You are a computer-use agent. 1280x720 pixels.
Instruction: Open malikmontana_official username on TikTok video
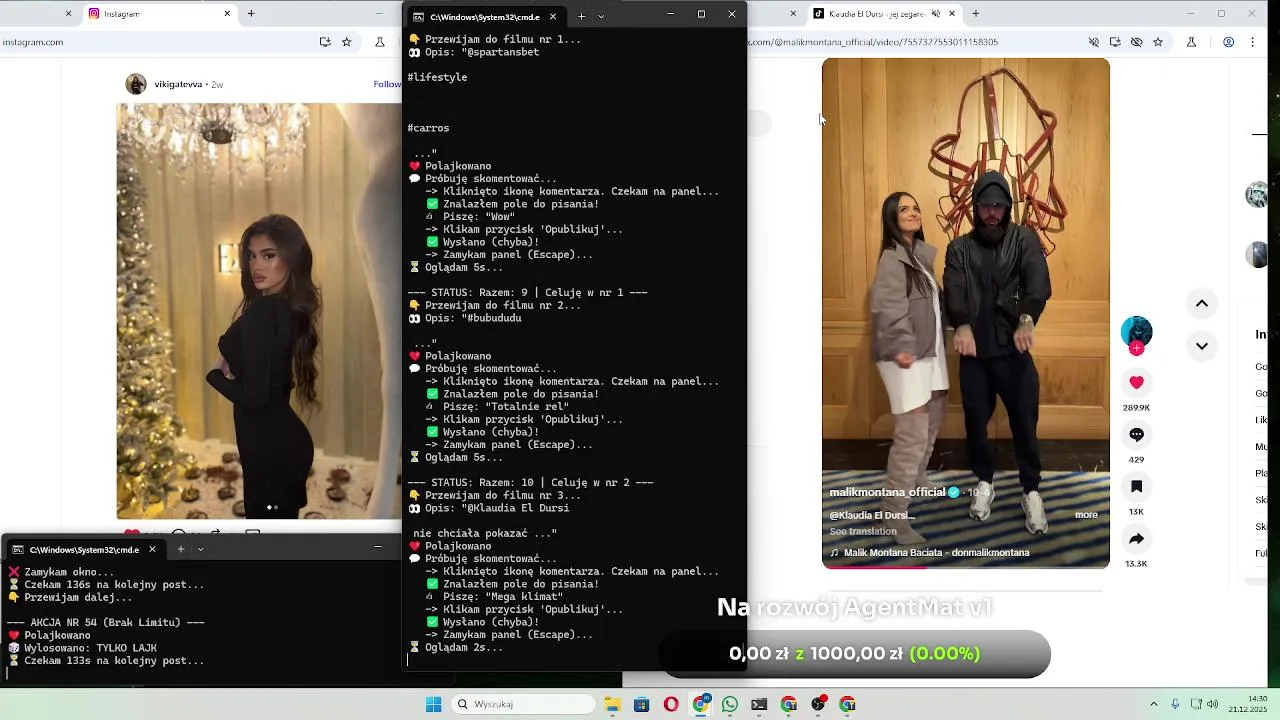pyautogui.click(x=887, y=492)
